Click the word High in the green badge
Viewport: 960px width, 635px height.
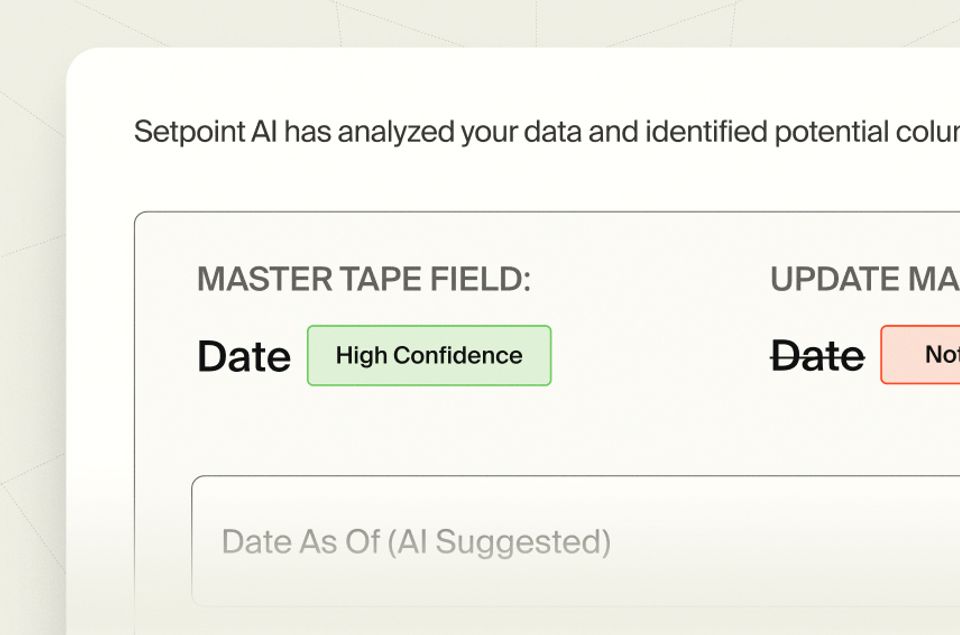click(x=361, y=356)
